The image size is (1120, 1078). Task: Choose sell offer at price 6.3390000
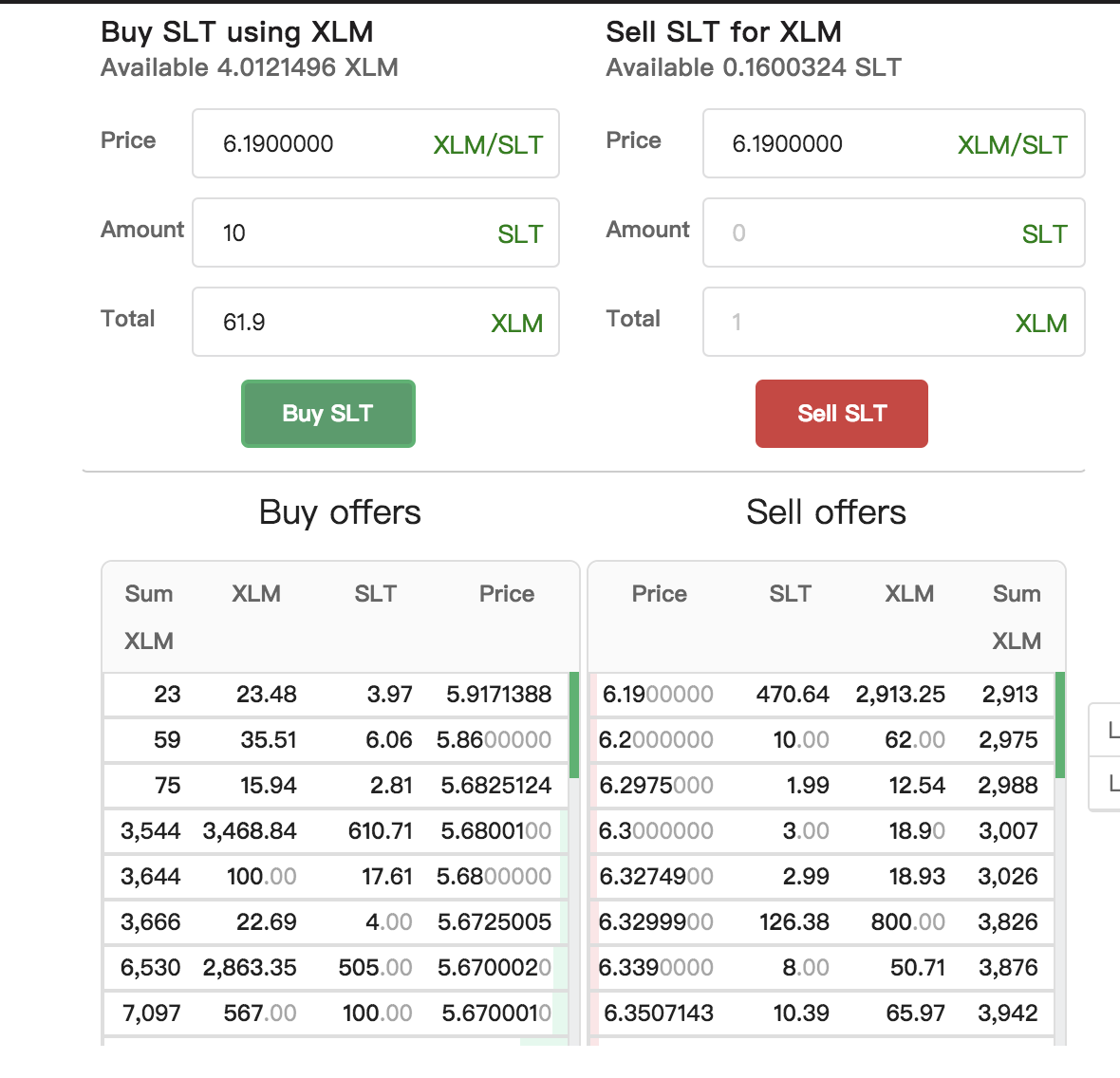pyautogui.click(x=822, y=968)
